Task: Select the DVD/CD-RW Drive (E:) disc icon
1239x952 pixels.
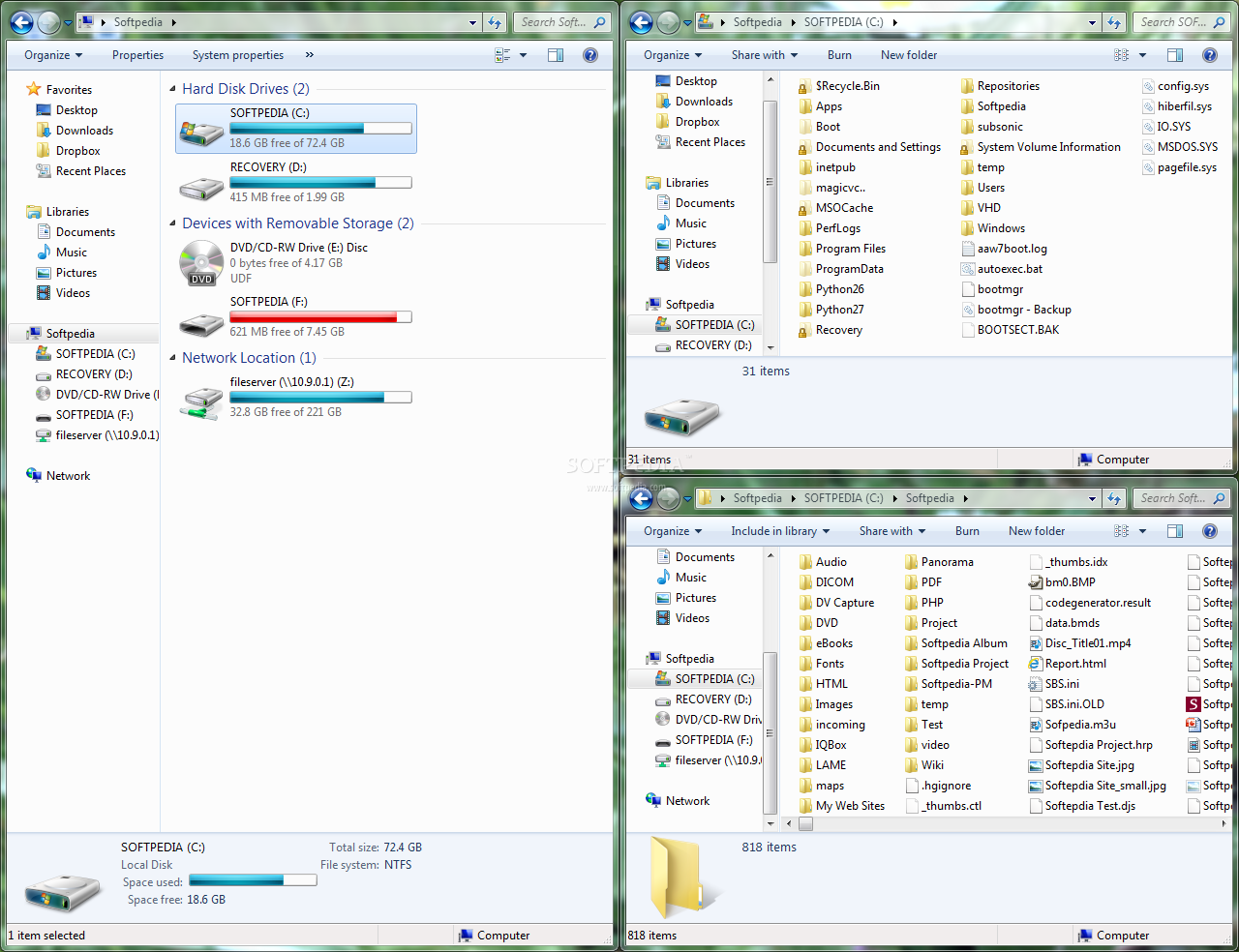Action: 201,263
